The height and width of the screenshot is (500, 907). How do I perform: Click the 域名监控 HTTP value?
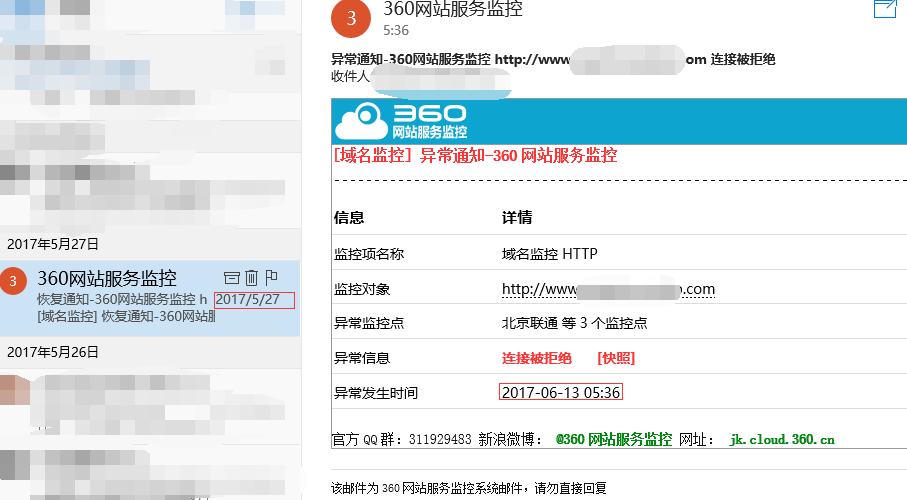click(x=550, y=254)
